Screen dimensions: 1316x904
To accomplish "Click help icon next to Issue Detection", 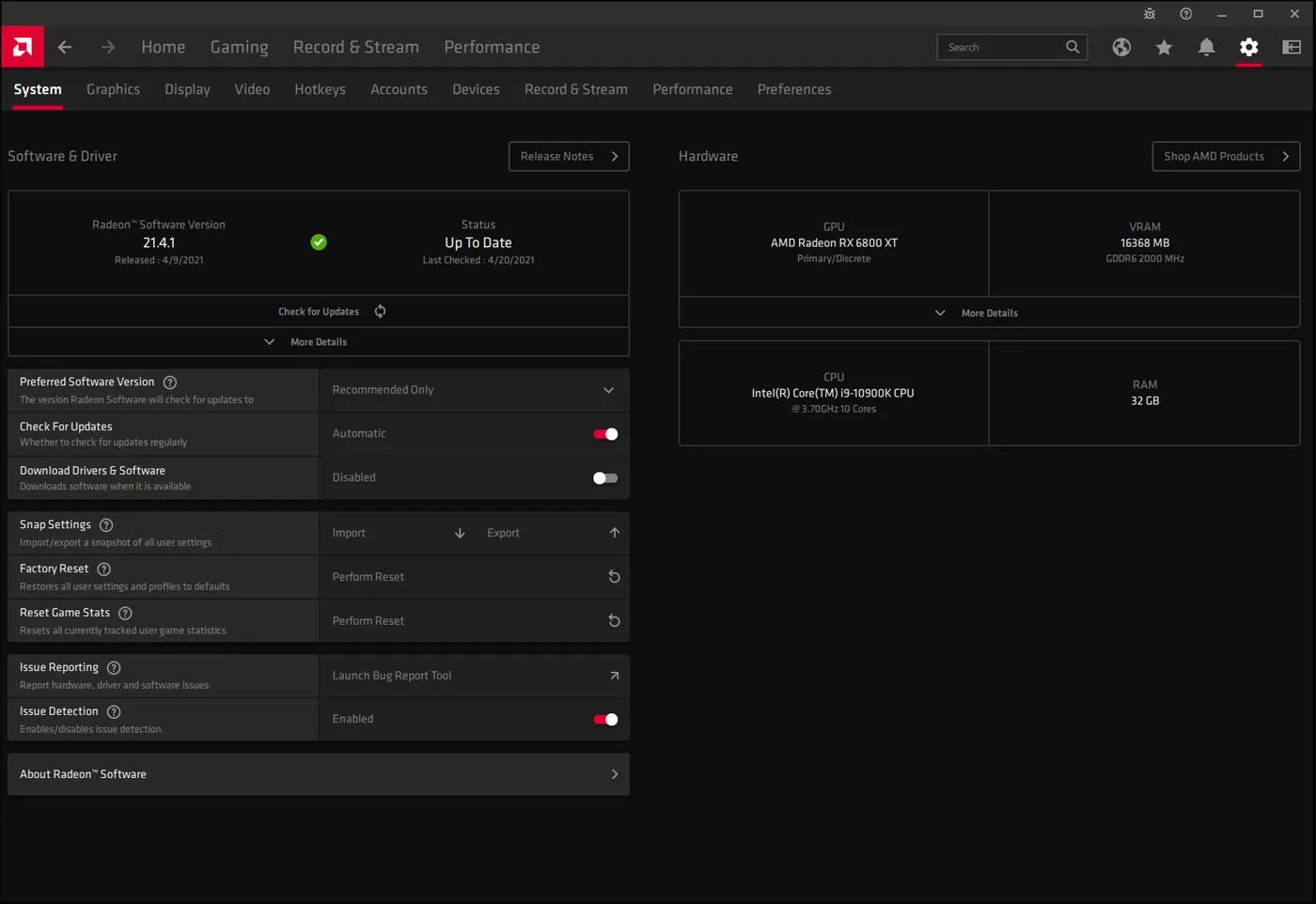I will pos(114,712).
